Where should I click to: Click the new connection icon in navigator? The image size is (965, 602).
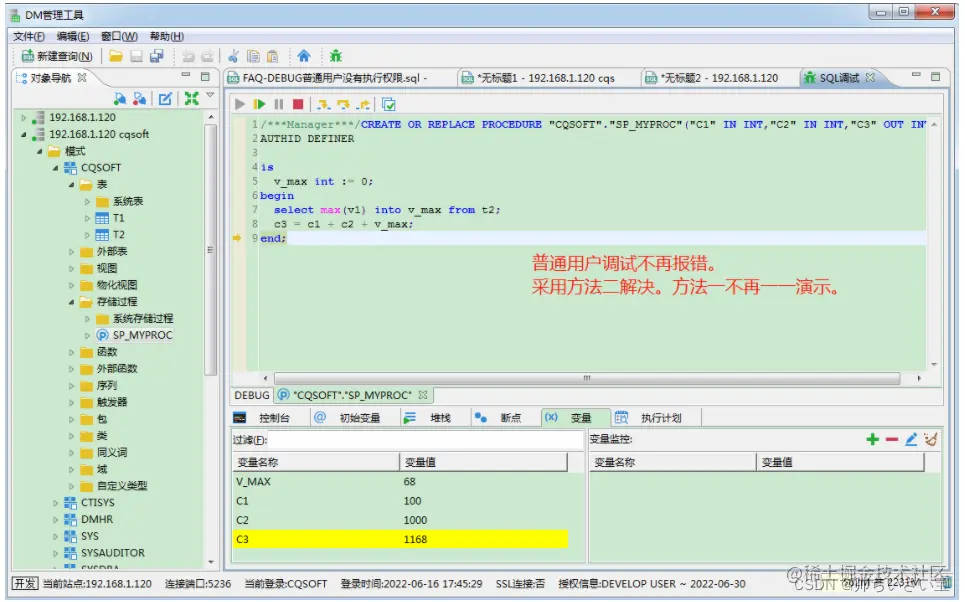pyautogui.click(x=120, y=98)
